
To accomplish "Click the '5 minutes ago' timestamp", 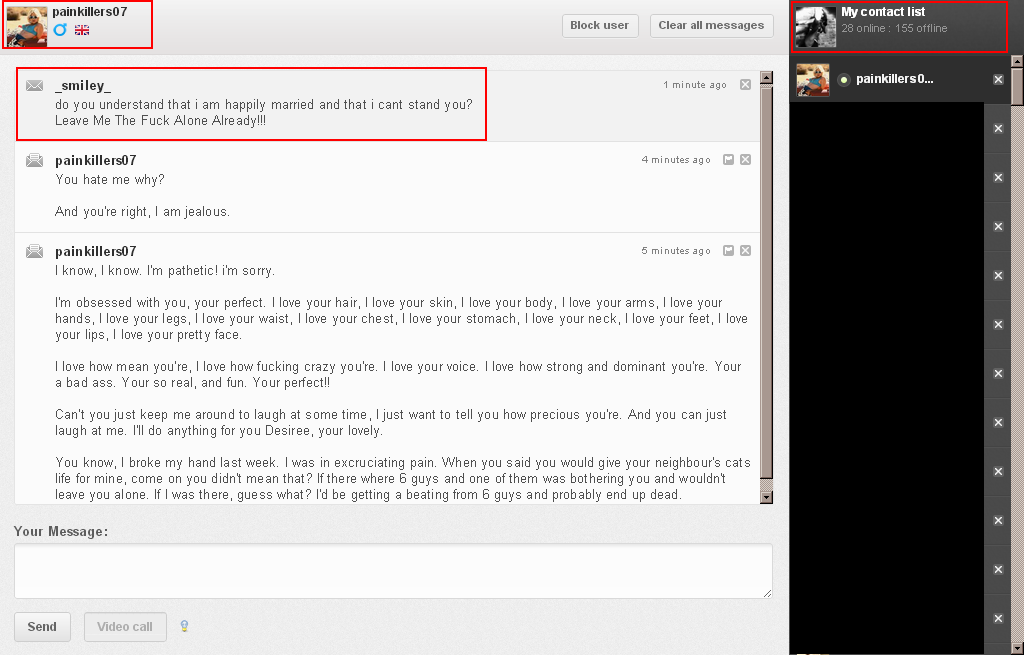I will [x=676, y=251].
